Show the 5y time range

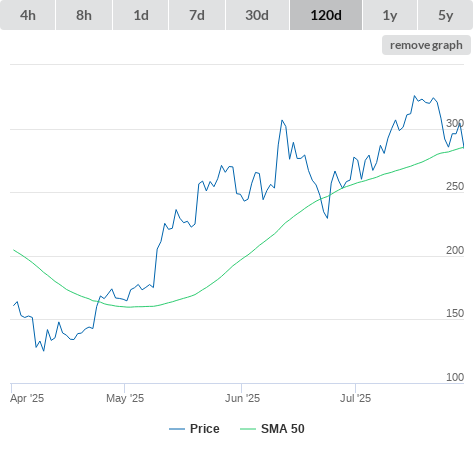pos(445,15)
